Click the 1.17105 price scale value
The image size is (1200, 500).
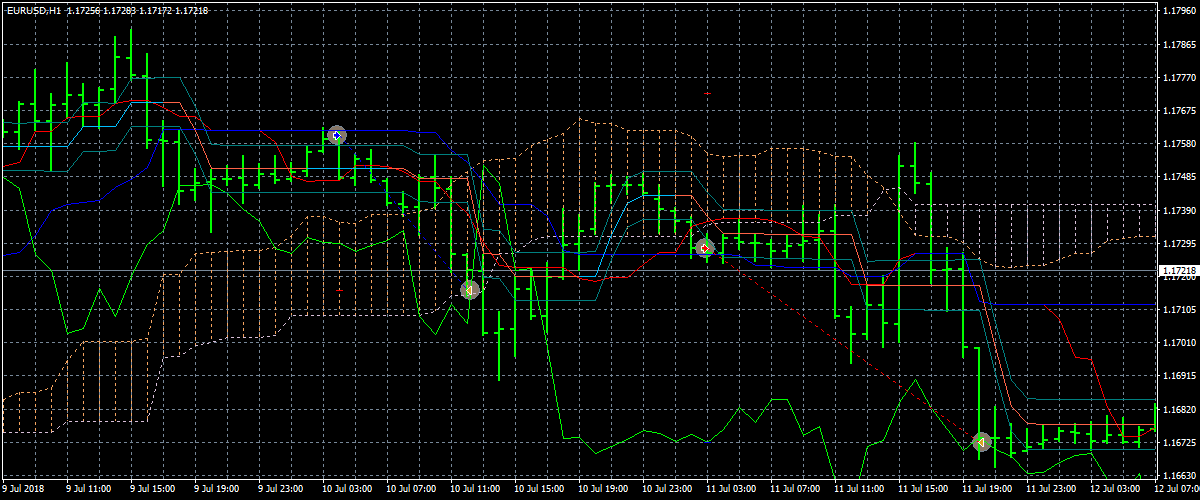point(1180,310)
